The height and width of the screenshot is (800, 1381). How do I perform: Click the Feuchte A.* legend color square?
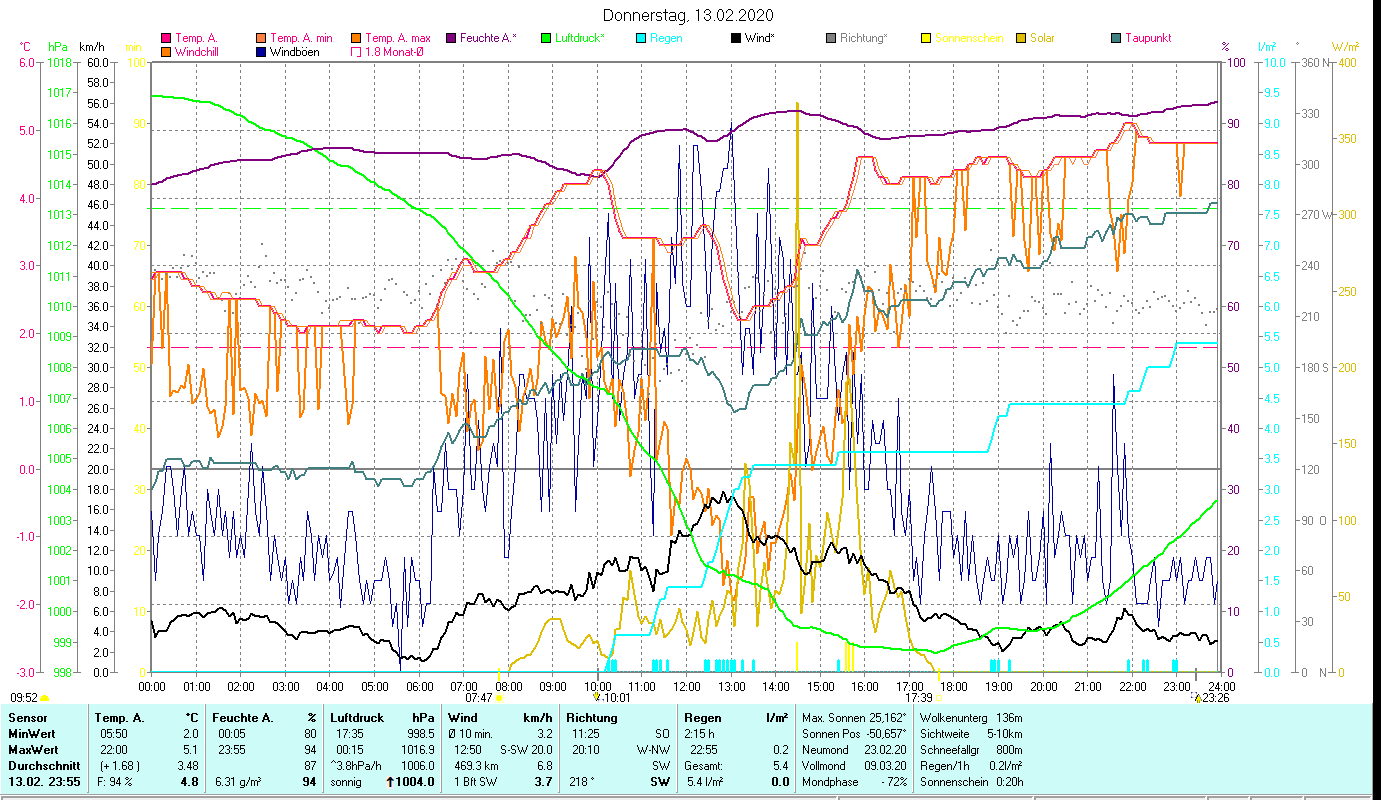(x=452, y=38)
